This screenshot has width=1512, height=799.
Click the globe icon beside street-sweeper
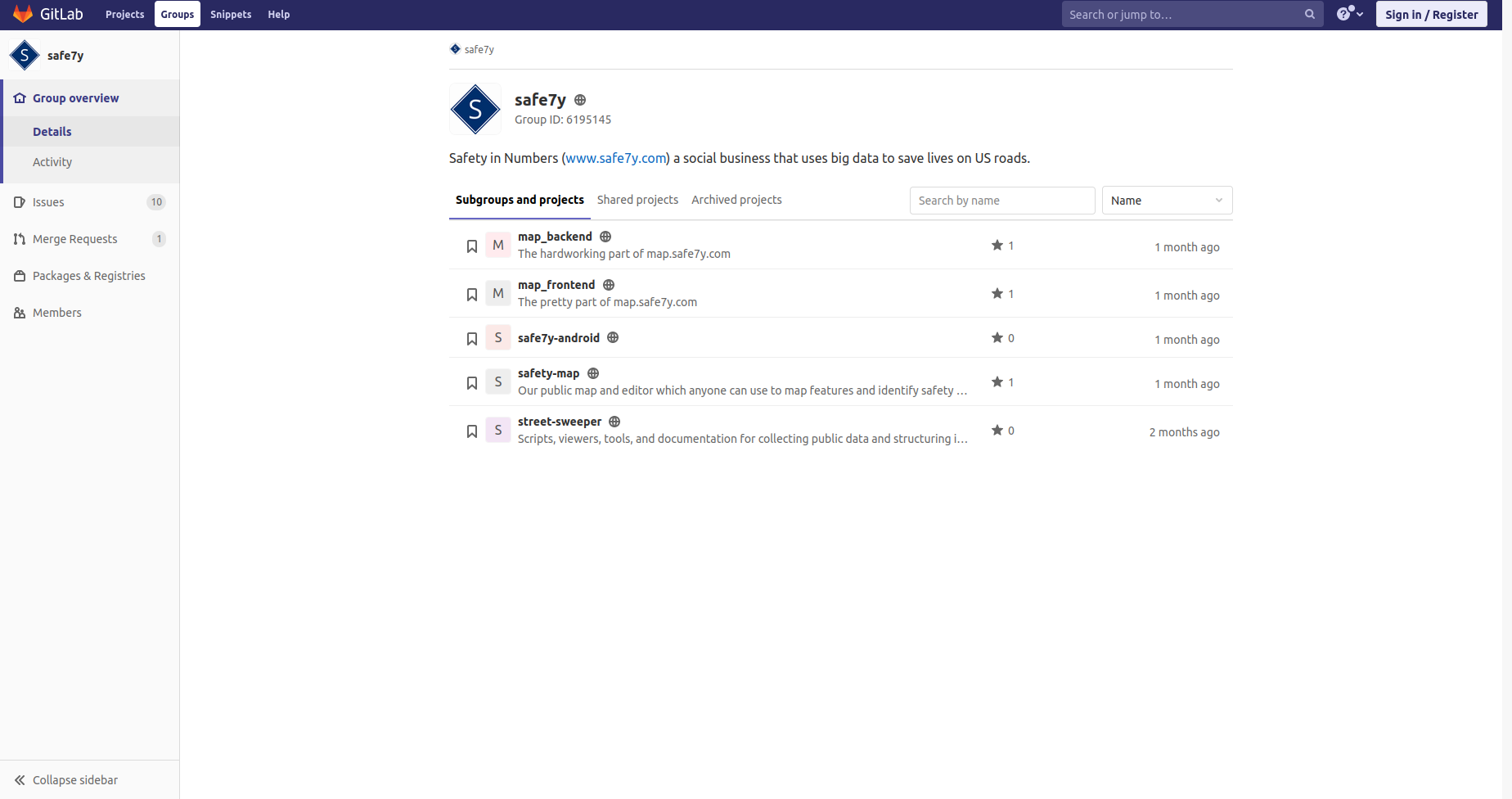(614, 422)
